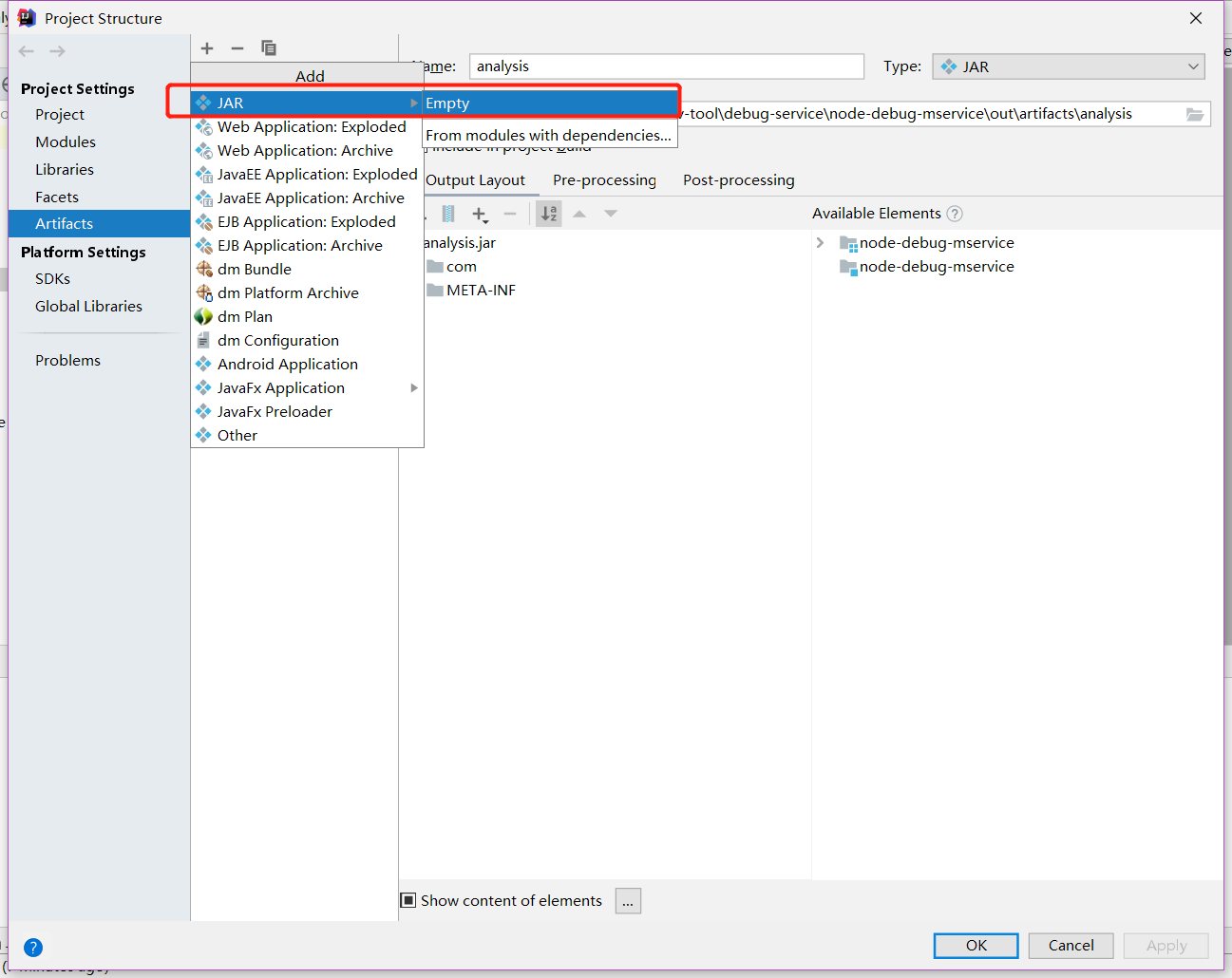Screen dimensions: 1232x978
Task: Go back with the left arrow icon
Action: [x=27, y=51]
